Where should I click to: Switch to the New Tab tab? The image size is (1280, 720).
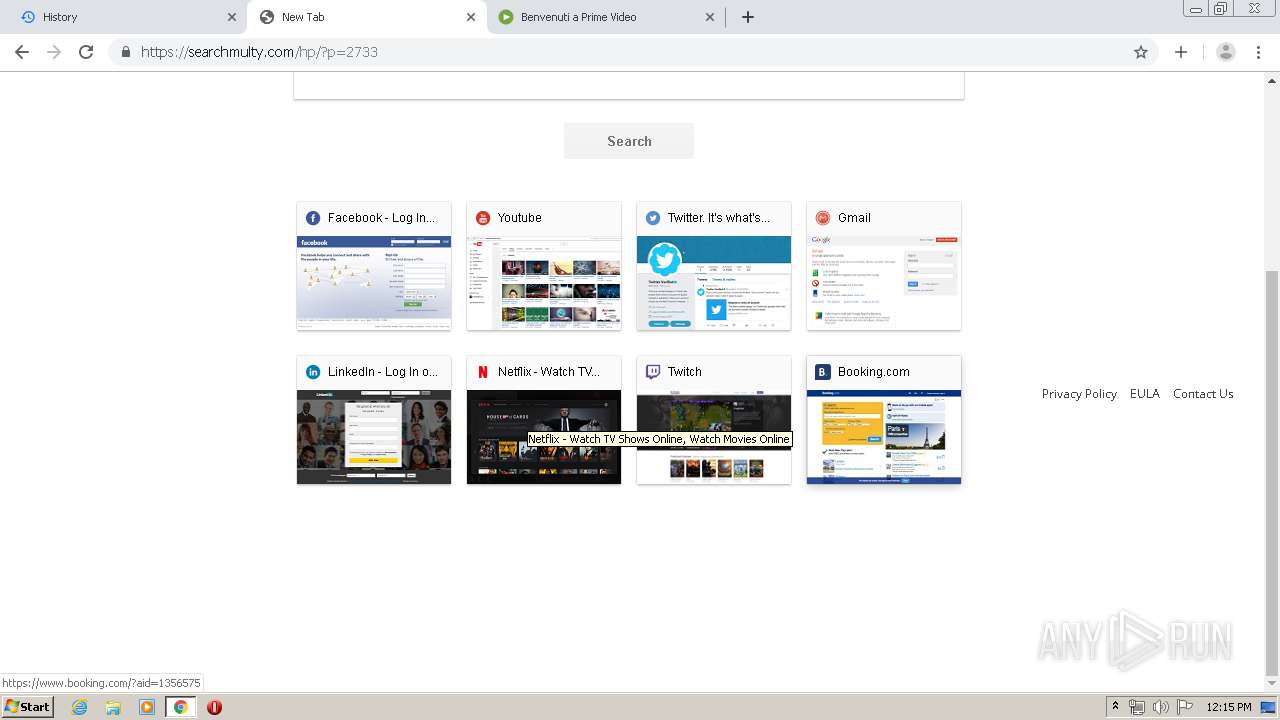point(365,17)
